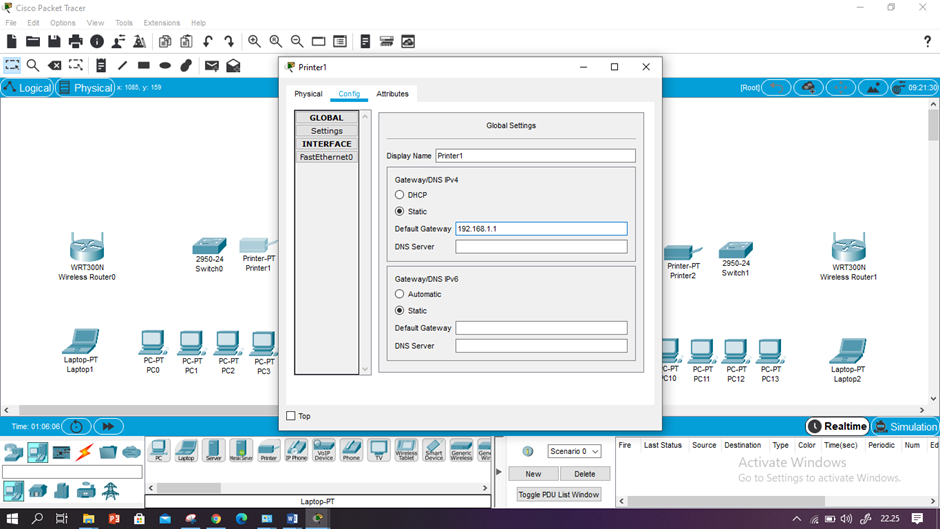
Task: Select the Draw Line tool
Action: [x=122, y=65]
